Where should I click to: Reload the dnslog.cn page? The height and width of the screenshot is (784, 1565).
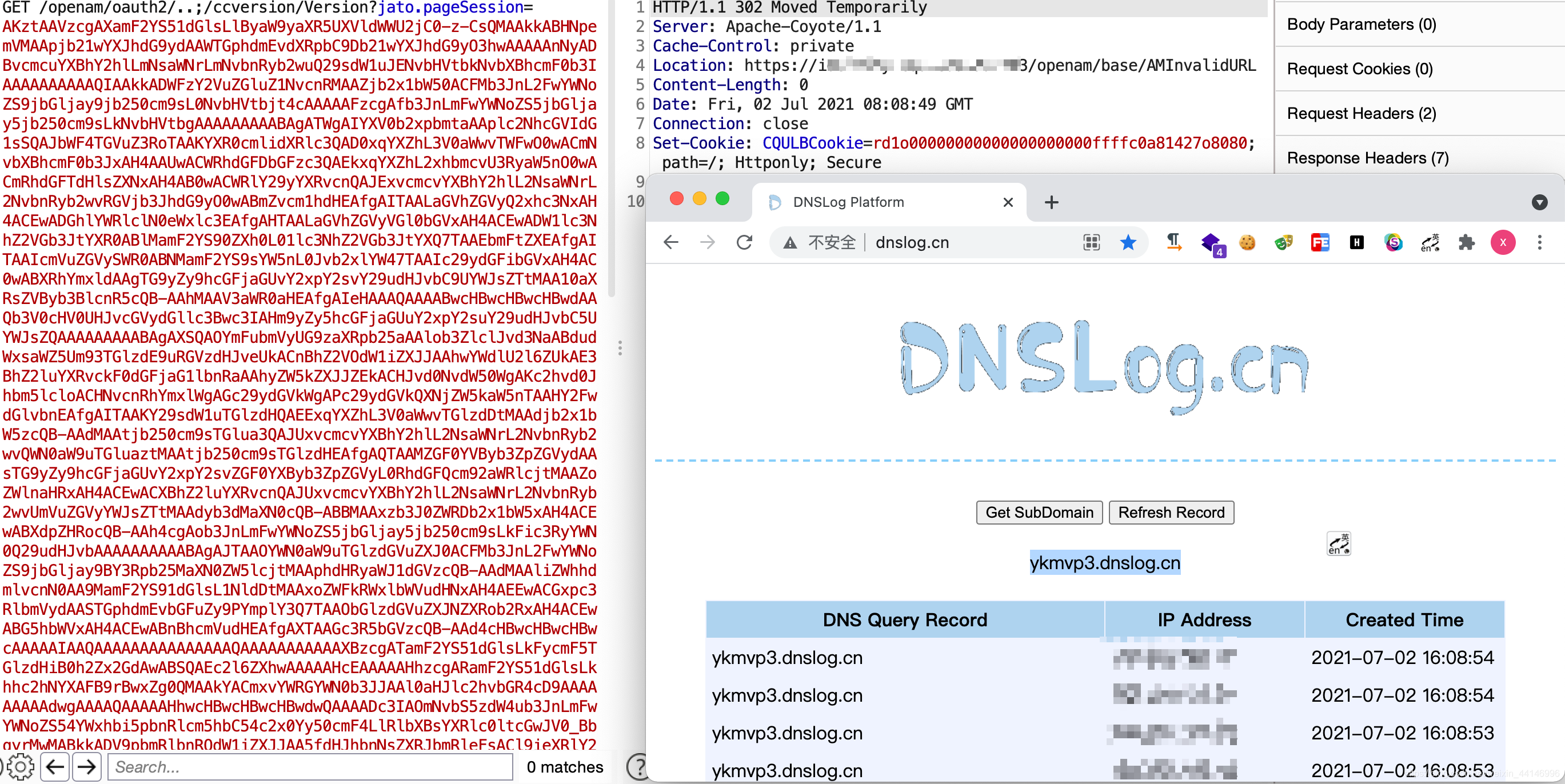pos(745,243)
